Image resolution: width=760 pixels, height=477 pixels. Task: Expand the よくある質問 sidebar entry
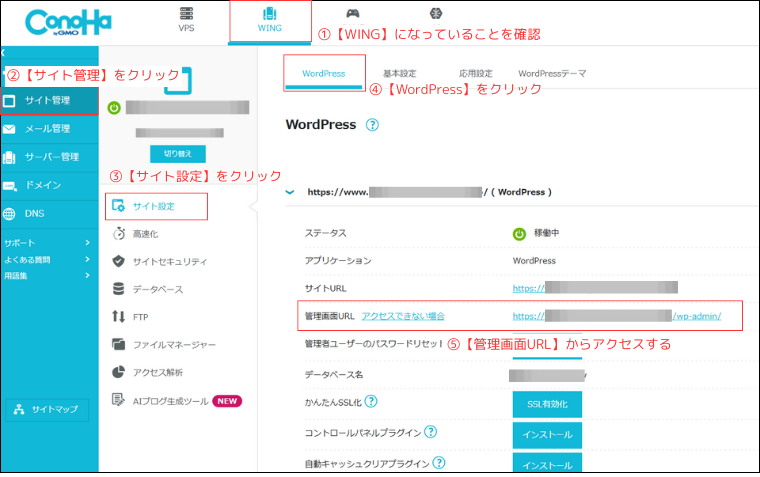(47, 259)
